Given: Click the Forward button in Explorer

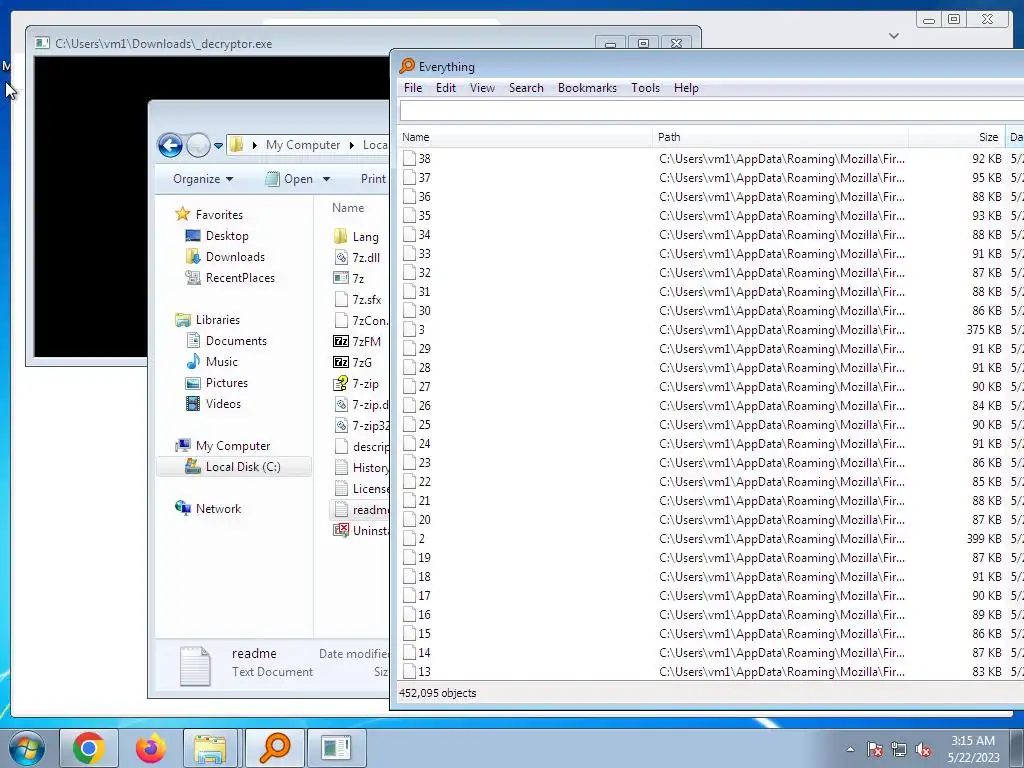Looking at the screenshot, I should (x=198, y=145).
